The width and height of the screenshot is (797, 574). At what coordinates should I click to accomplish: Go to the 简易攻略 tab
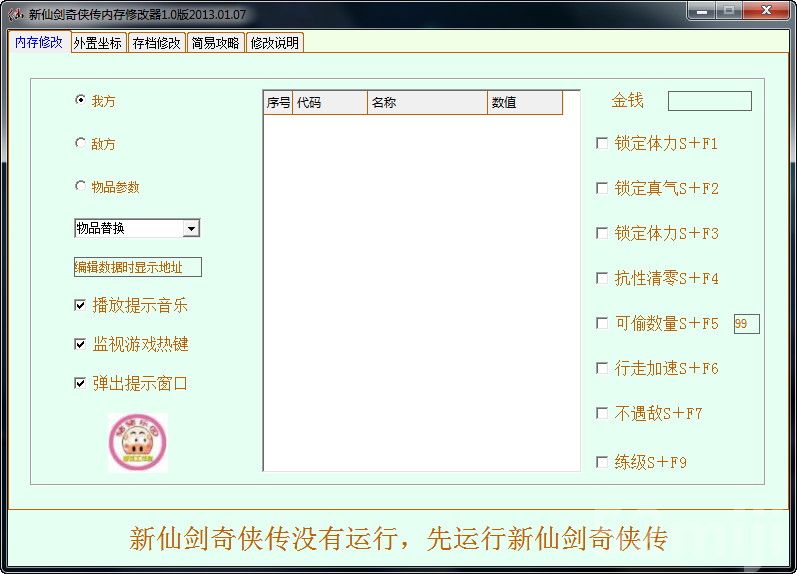click(215, 43)
